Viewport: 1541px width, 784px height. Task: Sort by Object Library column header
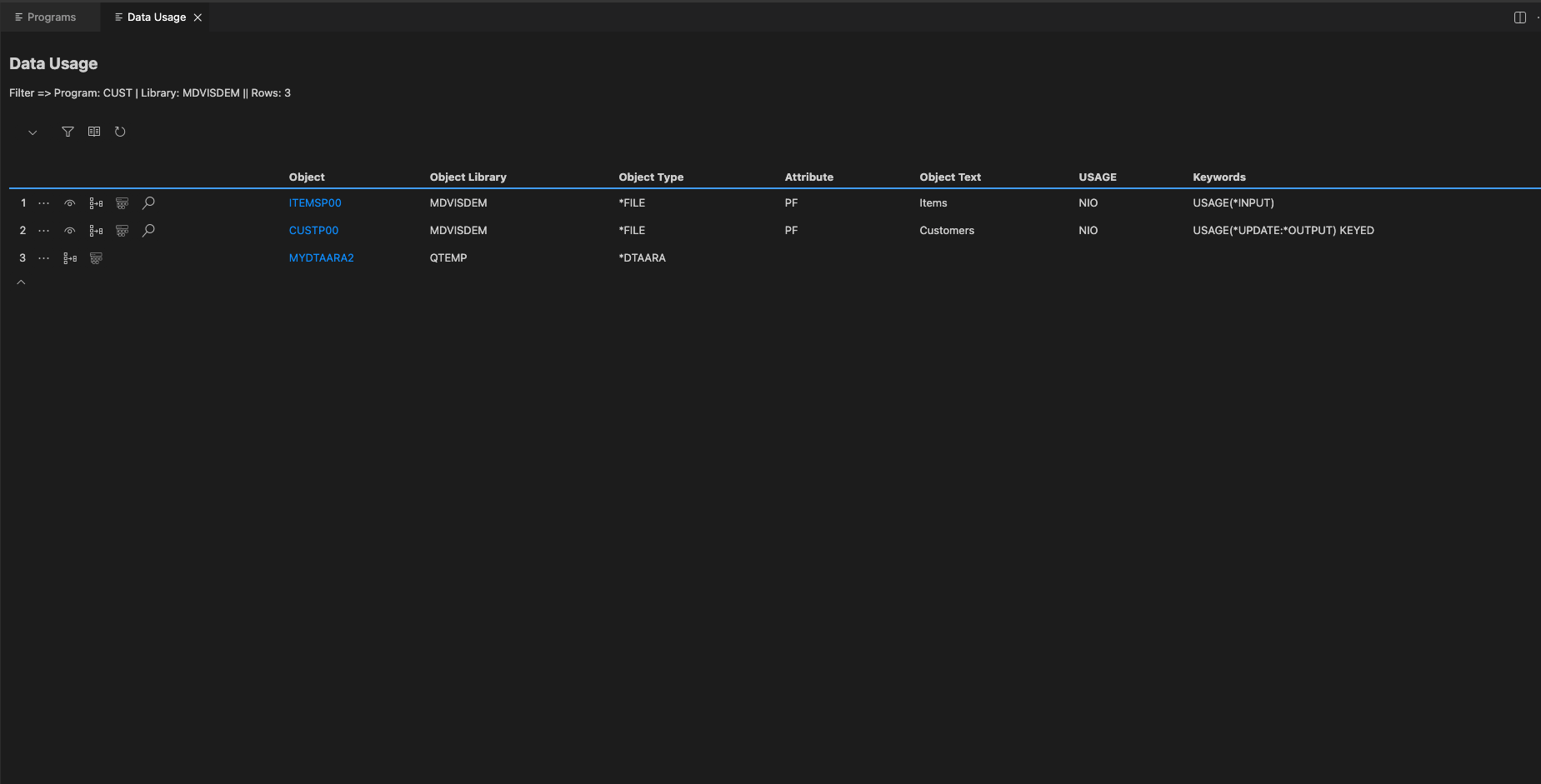[x=468, y=177]
